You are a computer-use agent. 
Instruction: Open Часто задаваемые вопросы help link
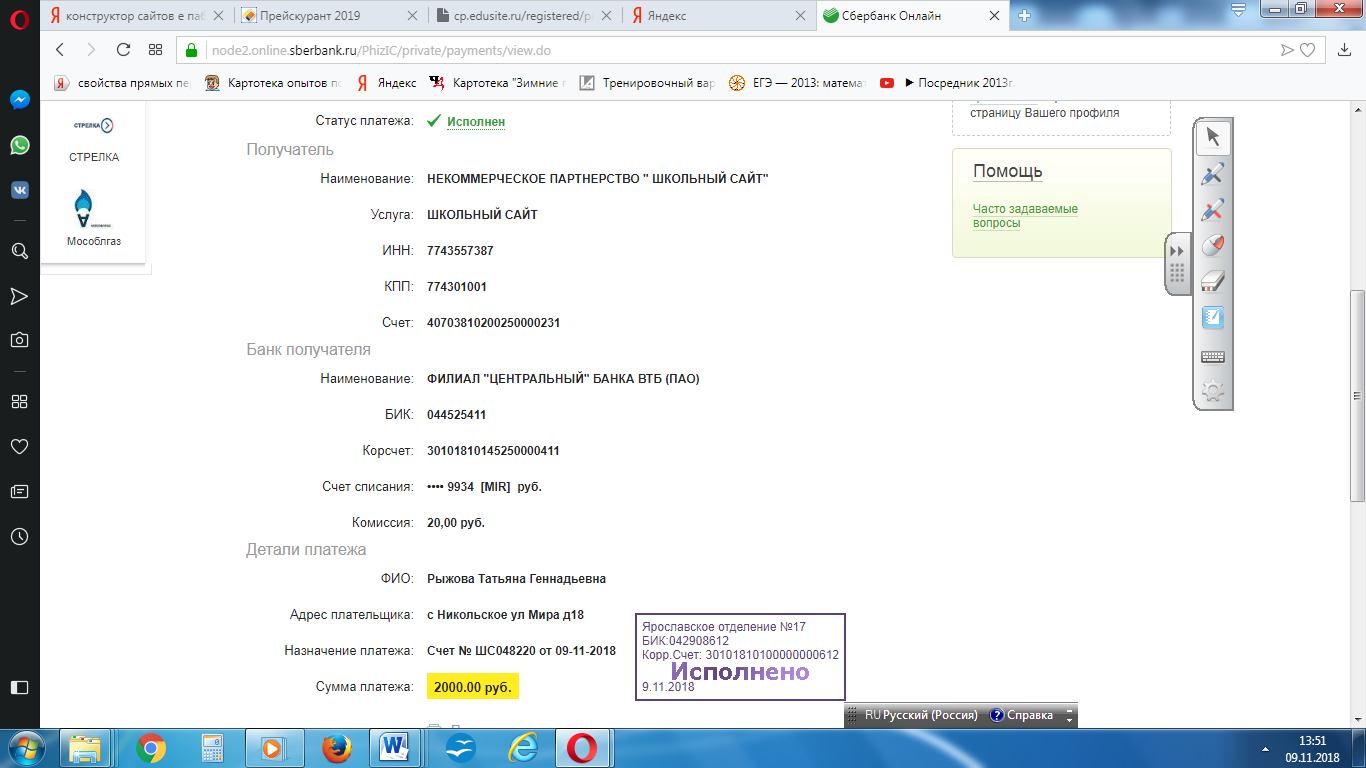(1025, 216)
